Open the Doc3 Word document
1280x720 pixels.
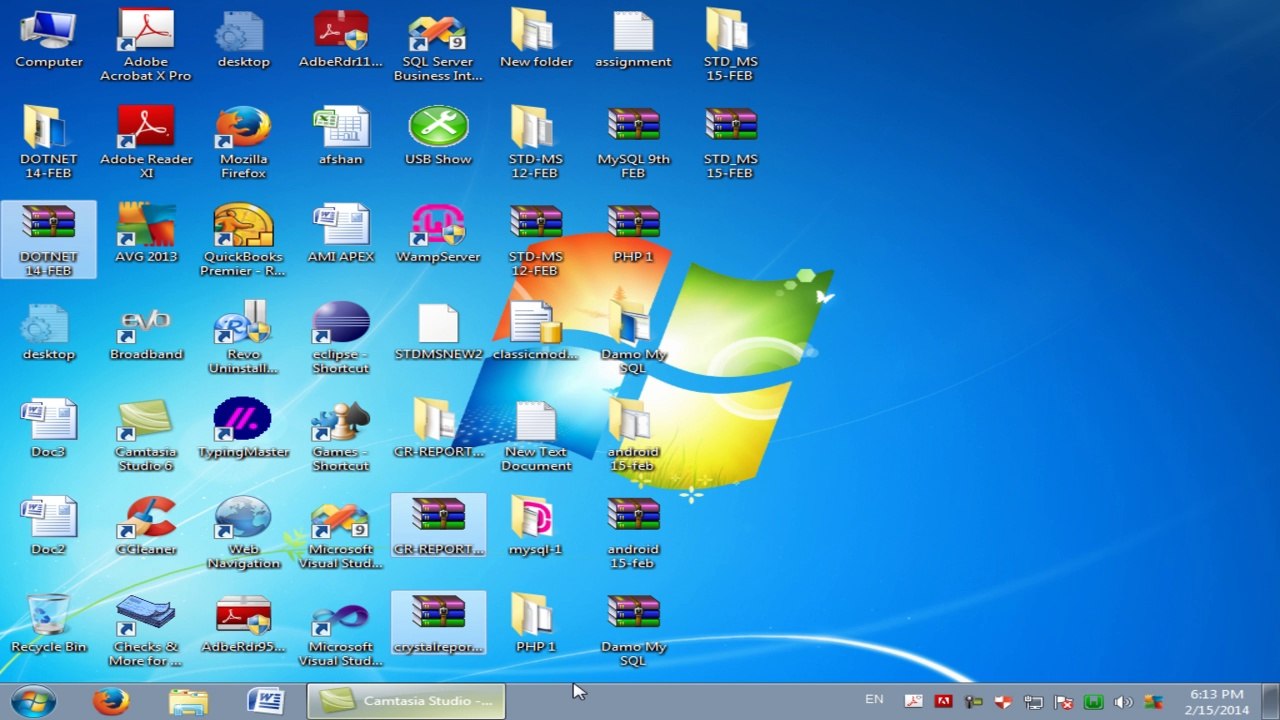pyautogui.click(x=48, y=429)
